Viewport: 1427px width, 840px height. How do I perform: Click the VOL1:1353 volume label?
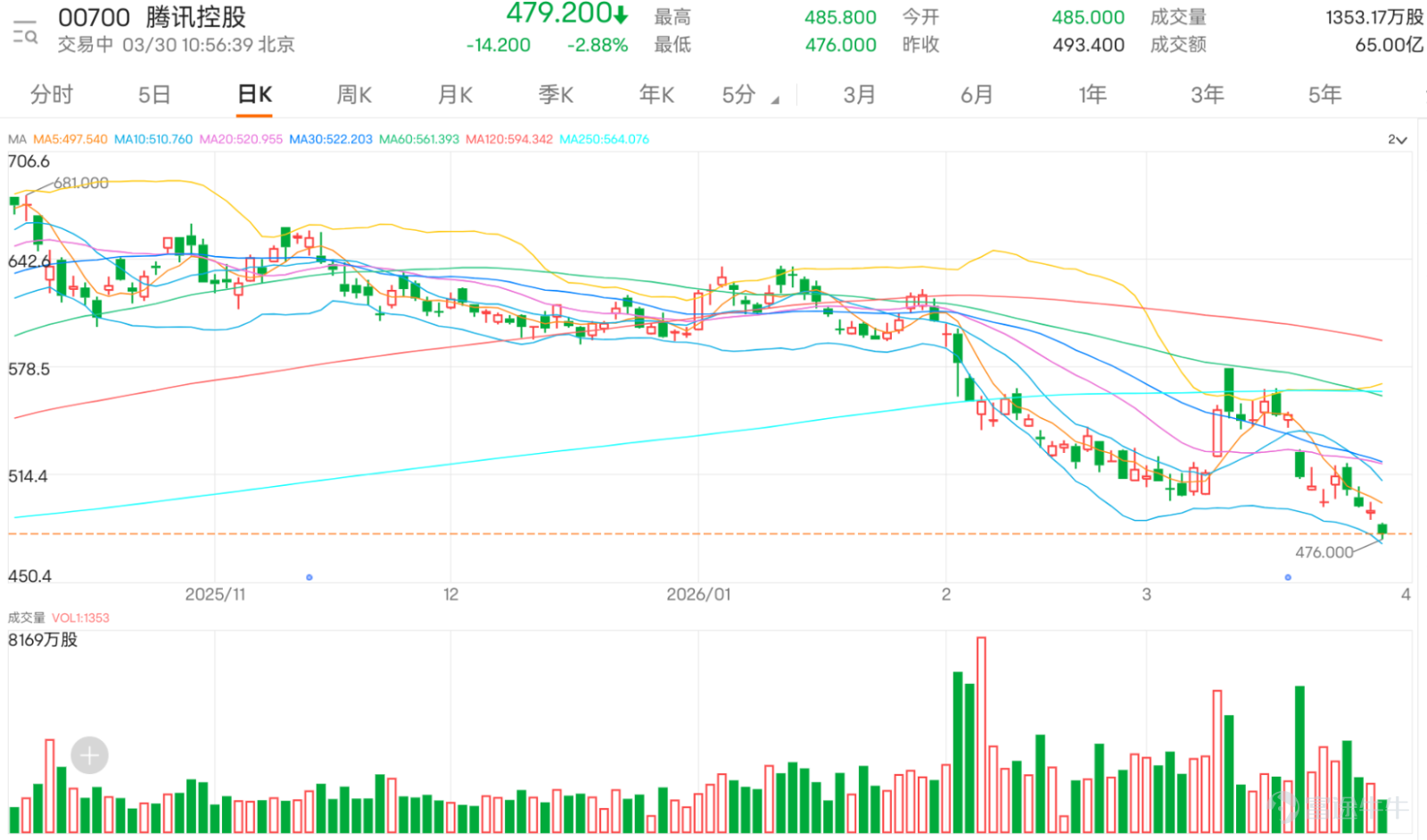(x=80, y=617)
